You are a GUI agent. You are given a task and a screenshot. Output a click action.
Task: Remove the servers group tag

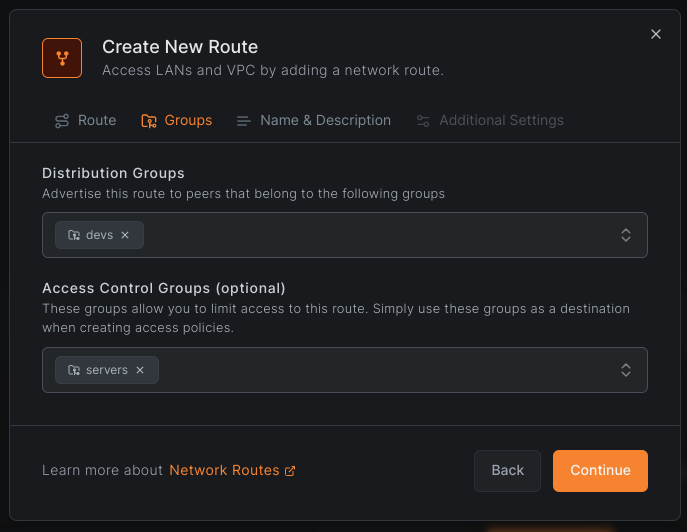pyautogui.click(x=140, y=370)
